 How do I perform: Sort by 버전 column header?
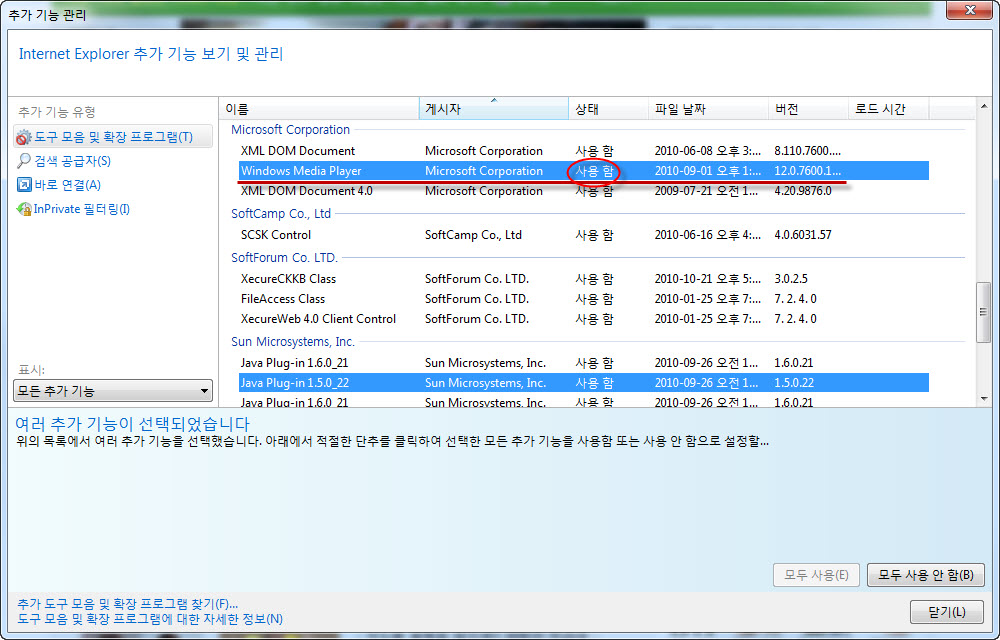click(x=808, y=109)
